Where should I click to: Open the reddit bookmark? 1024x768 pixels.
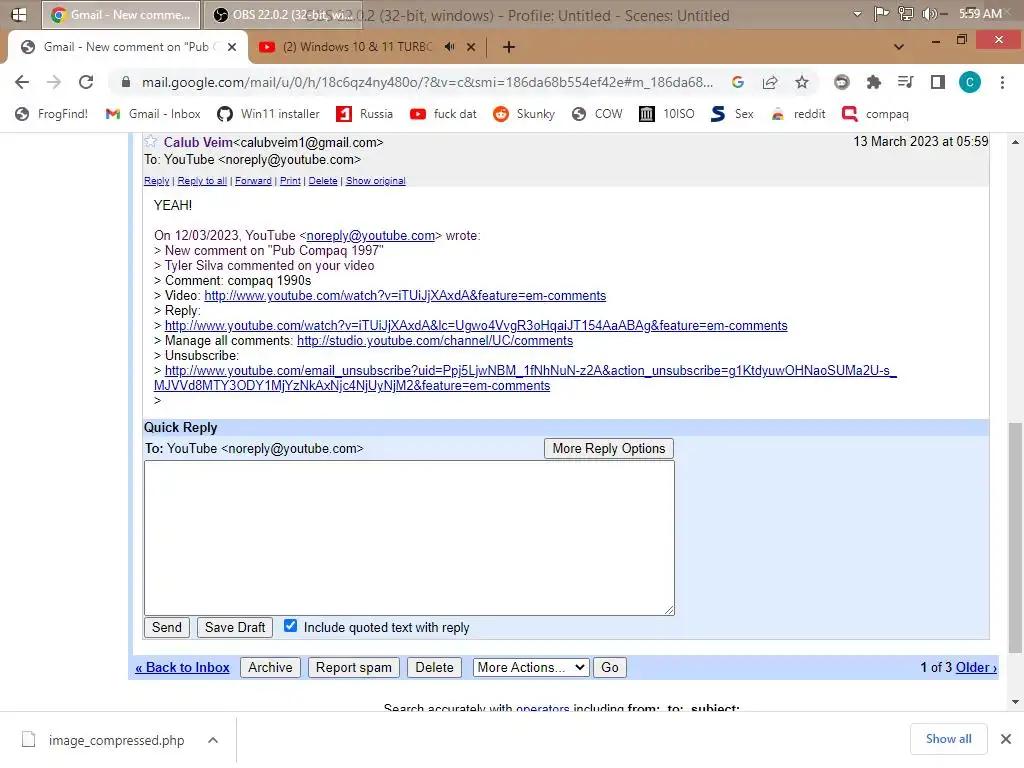[x=798, y=114]
